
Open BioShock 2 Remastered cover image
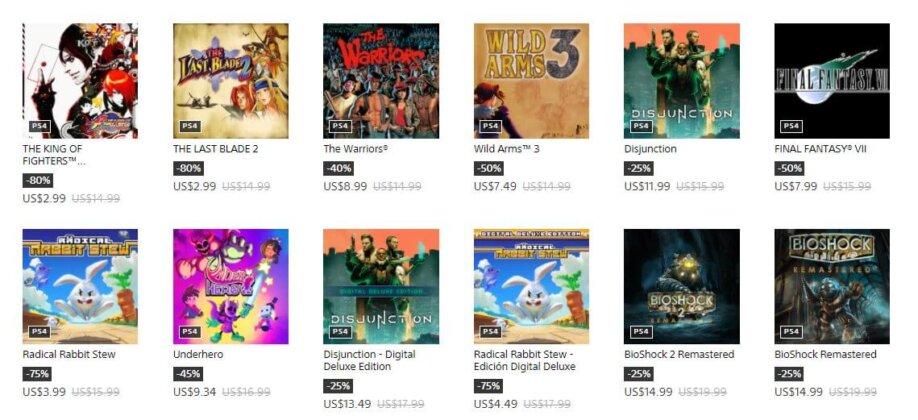click(x=681, y=286)
